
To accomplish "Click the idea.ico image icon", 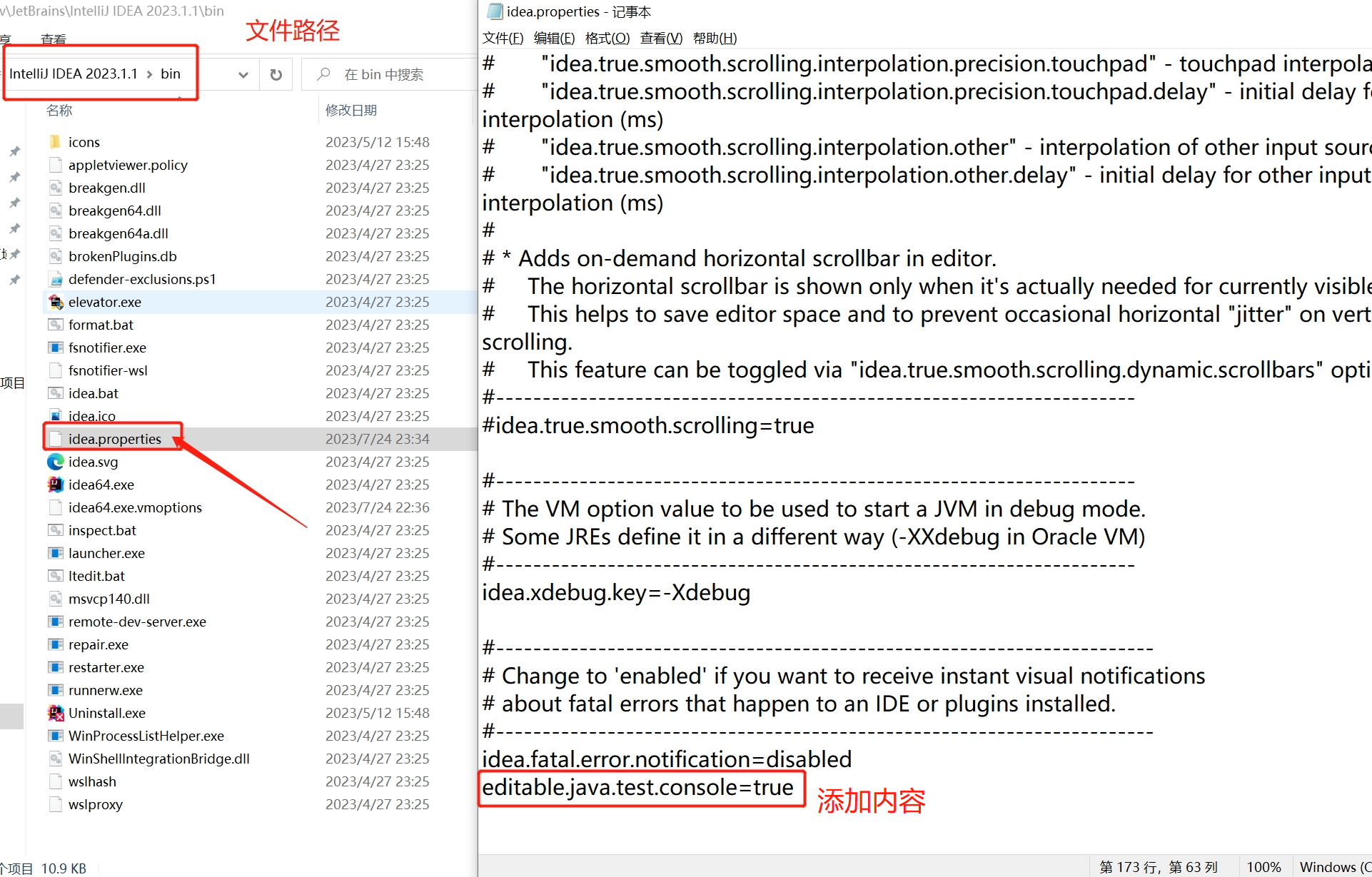I will coord(56,416).
